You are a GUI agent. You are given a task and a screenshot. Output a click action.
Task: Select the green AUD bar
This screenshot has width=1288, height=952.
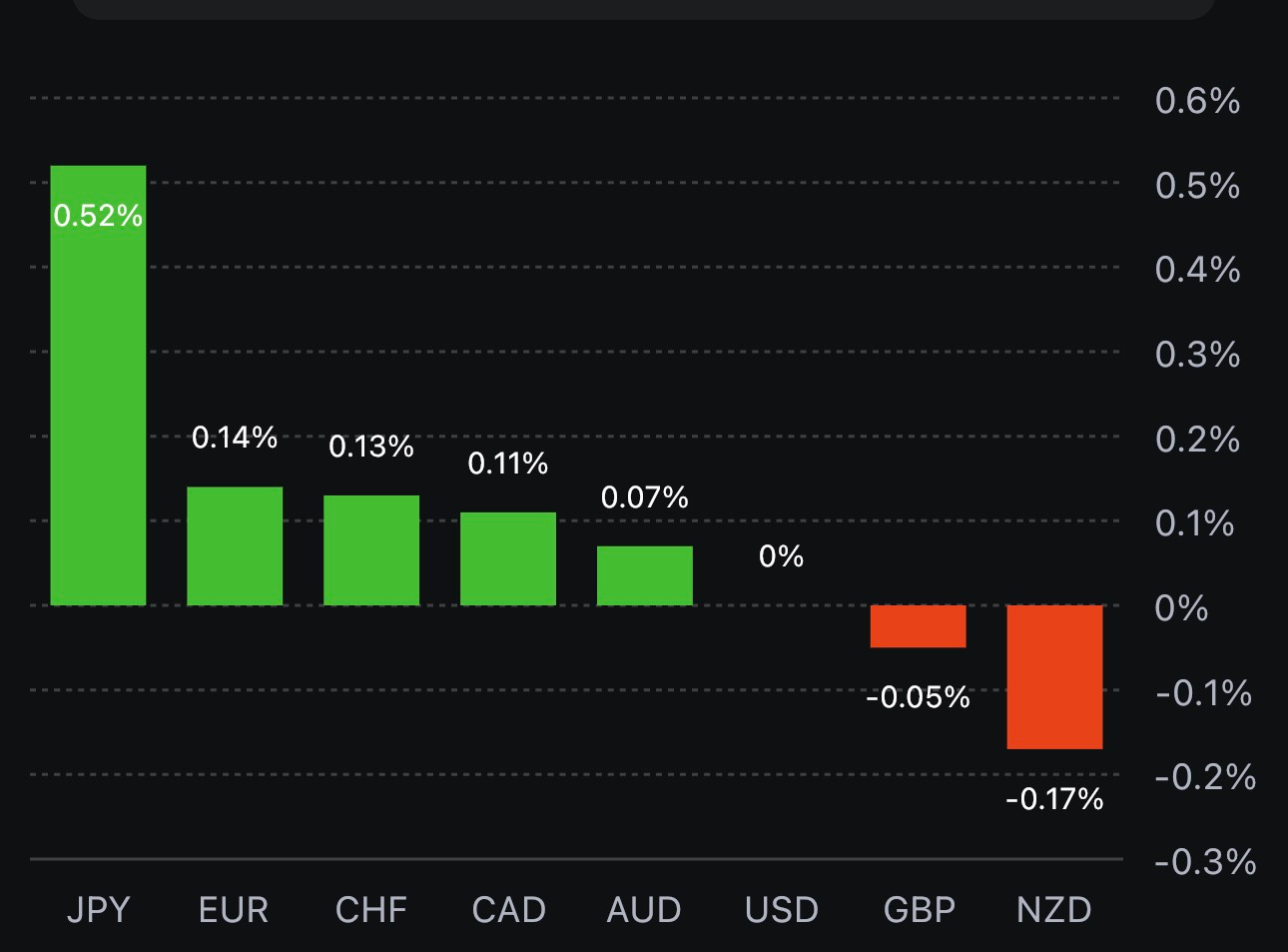(x=645, y=575)
